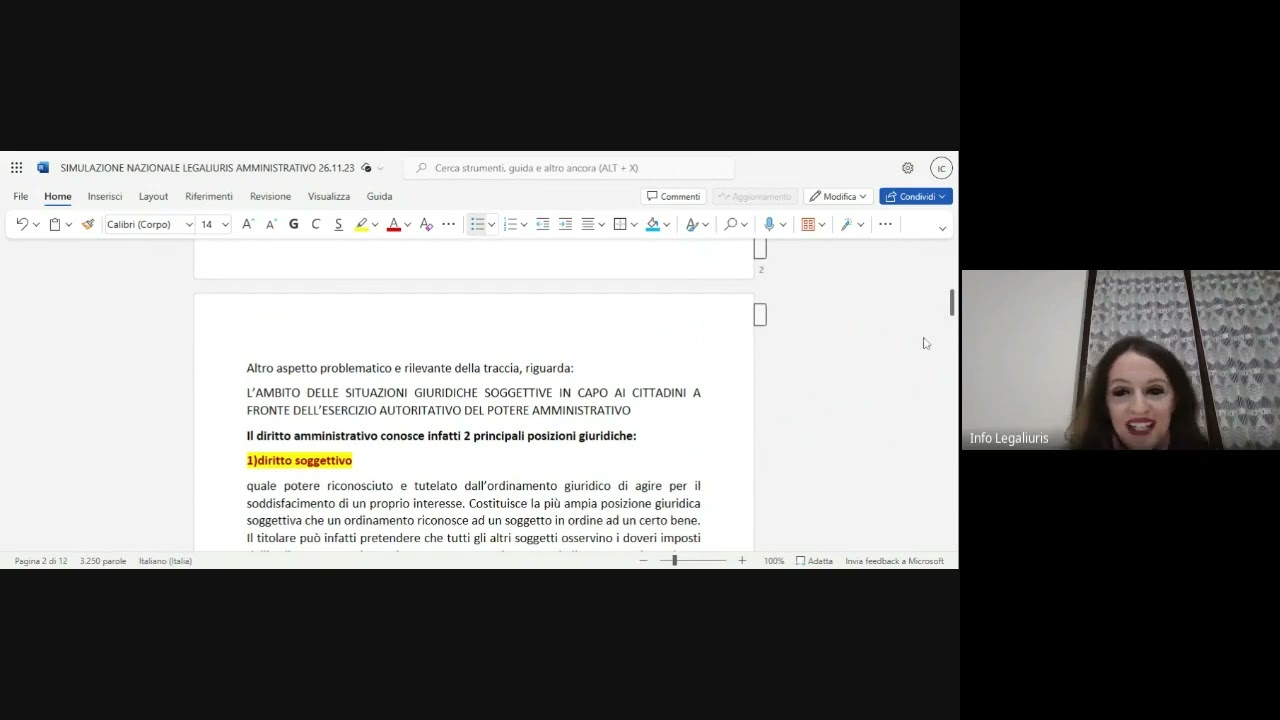The width and height of the screenshot is (1280, 720).
Task: Switch to the Home tab
Action: (x=58, y=196)
